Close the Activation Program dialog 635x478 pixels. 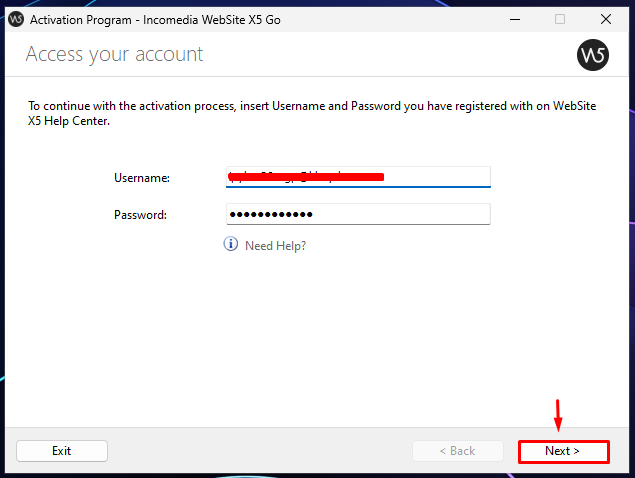(x=606, y=19)
